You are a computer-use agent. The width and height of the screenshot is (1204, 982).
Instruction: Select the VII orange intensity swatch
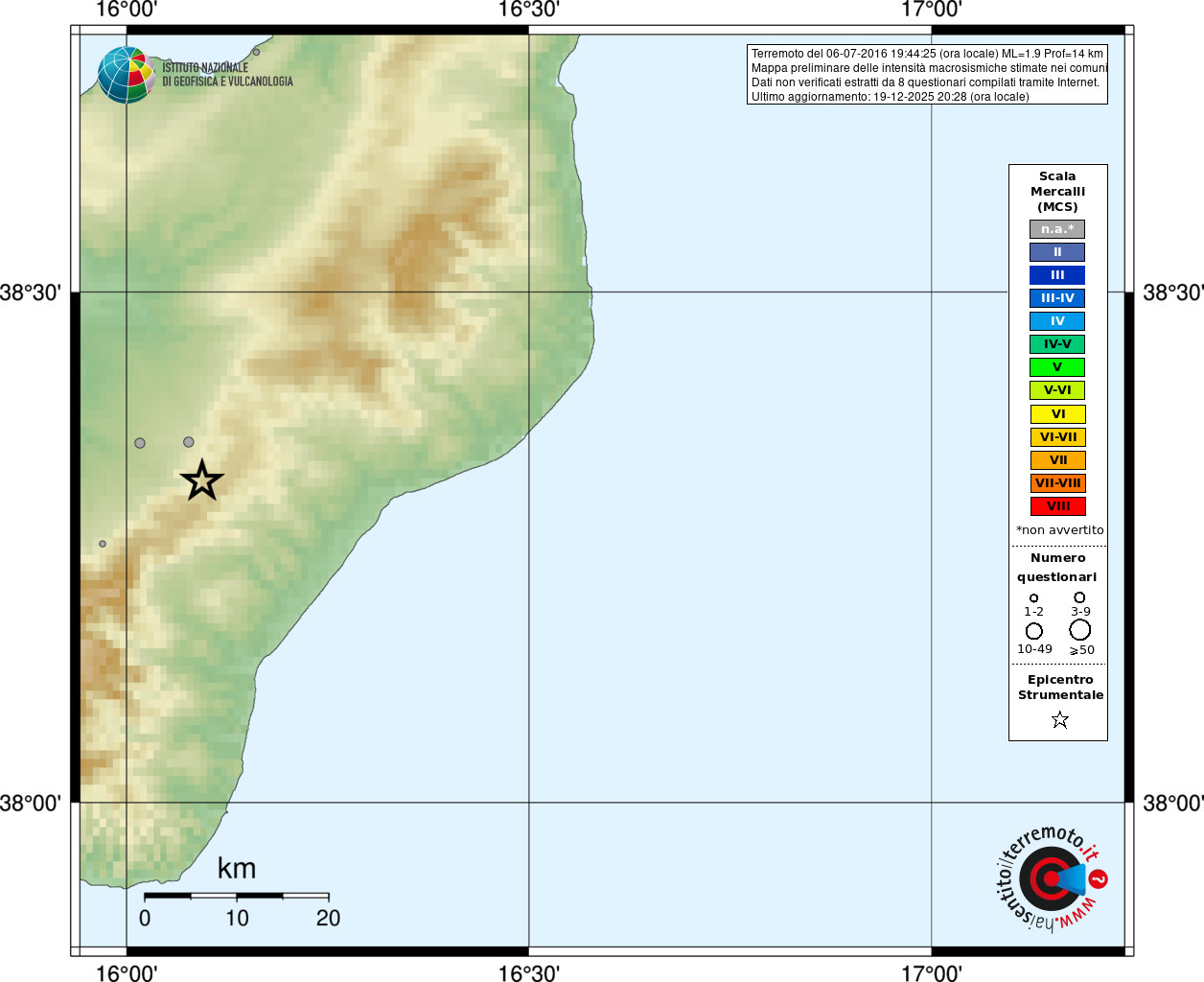tap(1058, 460)
